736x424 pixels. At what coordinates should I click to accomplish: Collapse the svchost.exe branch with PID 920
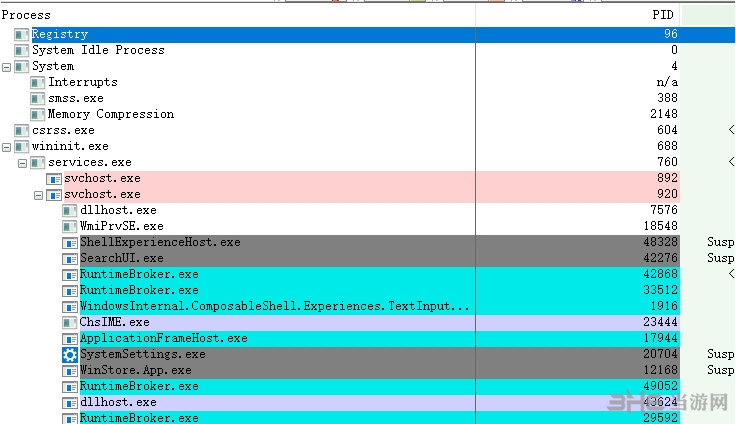click(x=39, y=194)
